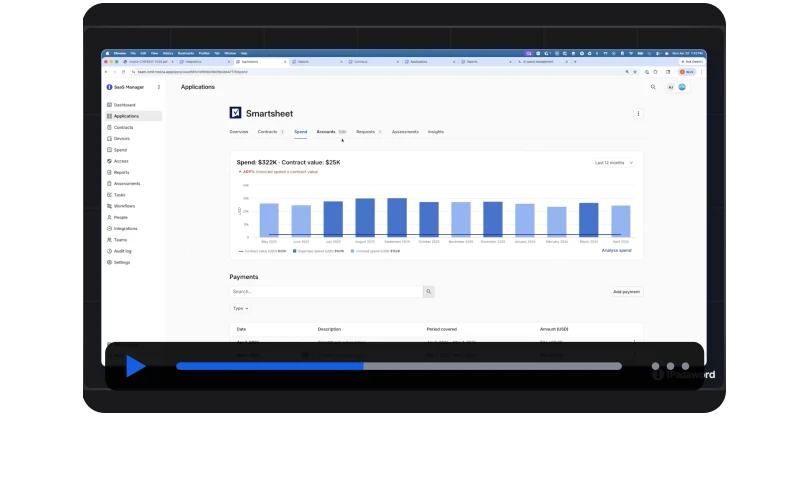Open the Apple menu
This screenshot has width=810, height=504.
click(107, 53)
